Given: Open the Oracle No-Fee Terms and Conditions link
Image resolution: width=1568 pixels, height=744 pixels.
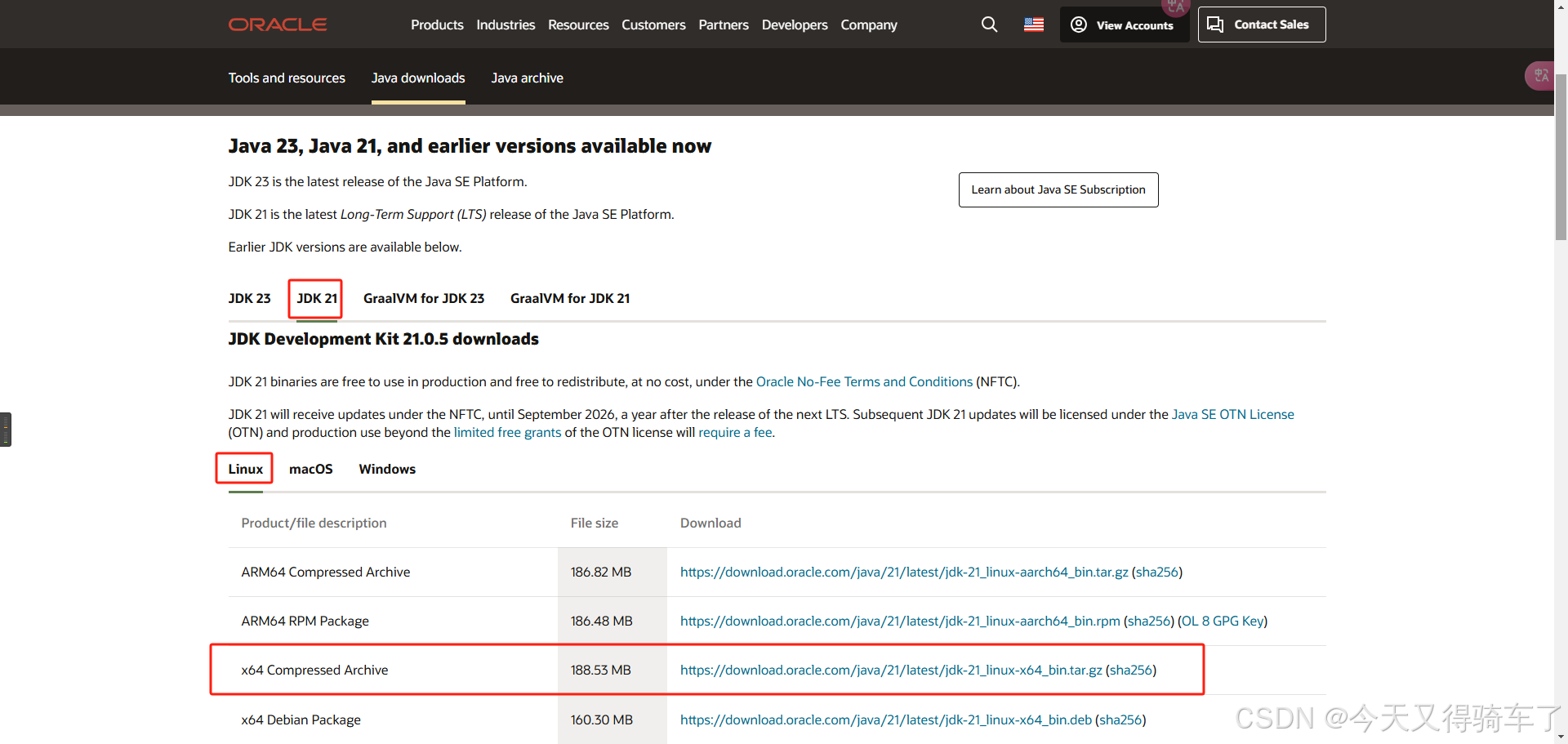Looking at the screenshot, I should [863, 381].
